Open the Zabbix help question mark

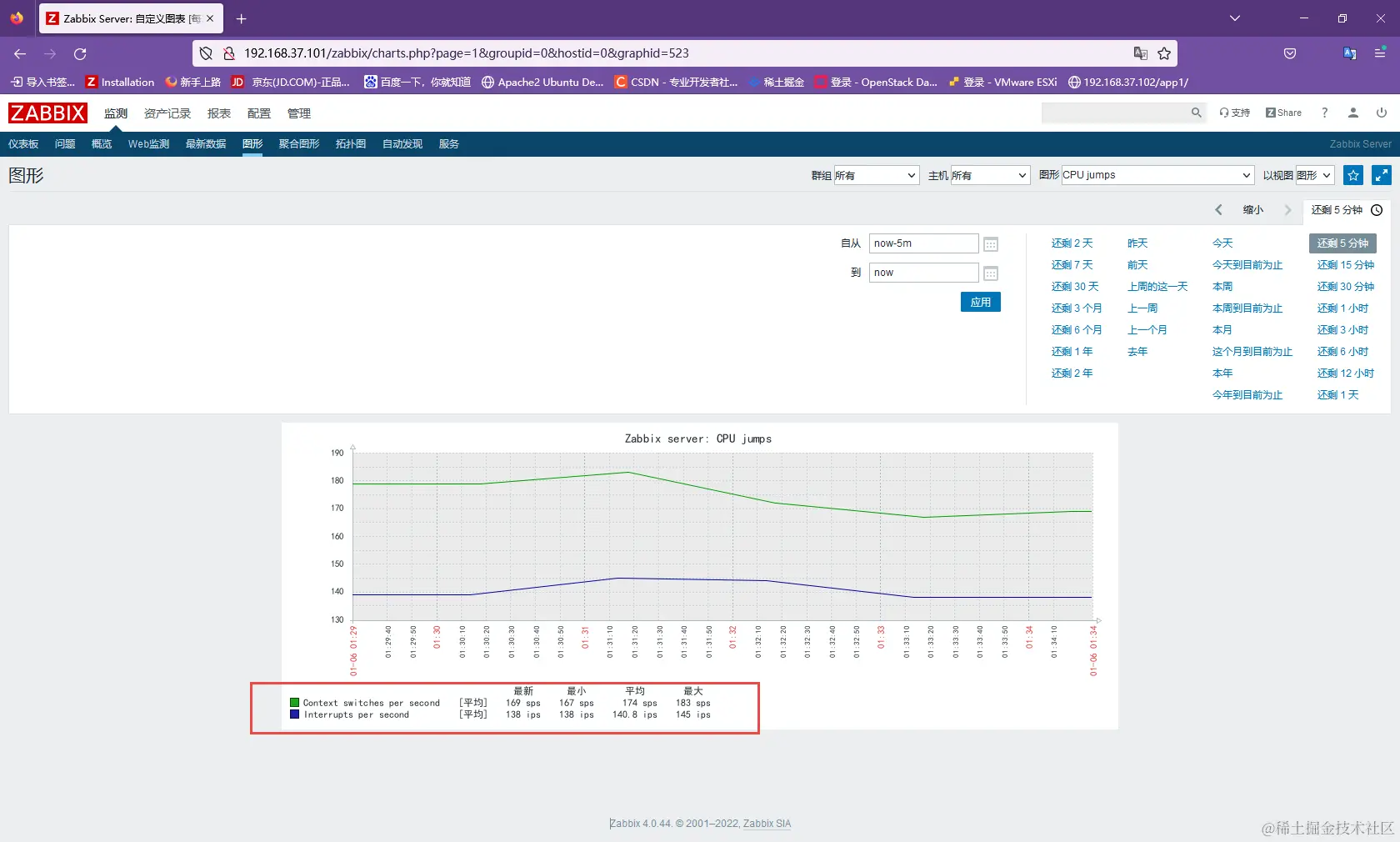point(1324,113)
